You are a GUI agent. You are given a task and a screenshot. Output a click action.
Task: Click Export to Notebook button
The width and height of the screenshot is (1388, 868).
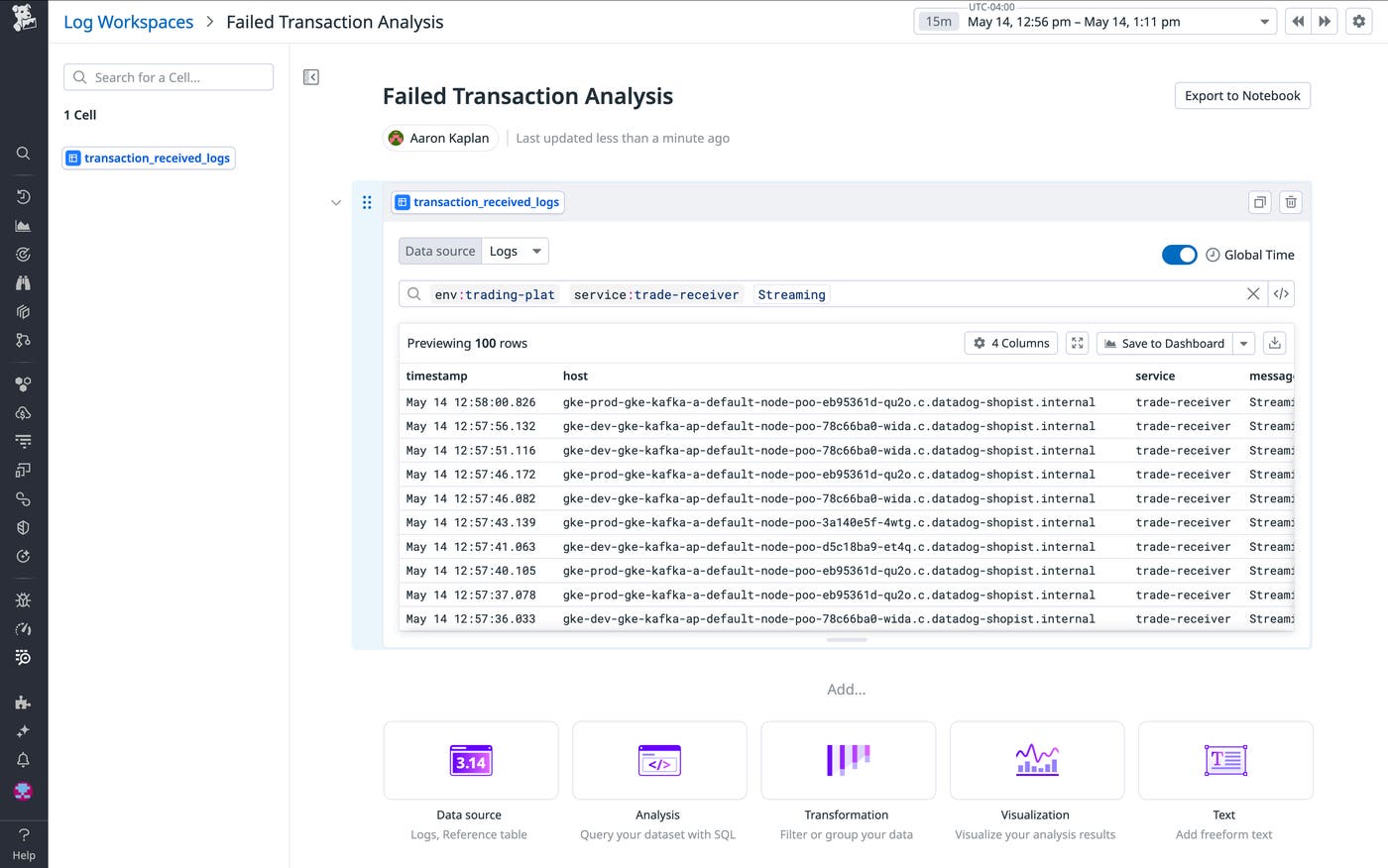(1242, 96)
